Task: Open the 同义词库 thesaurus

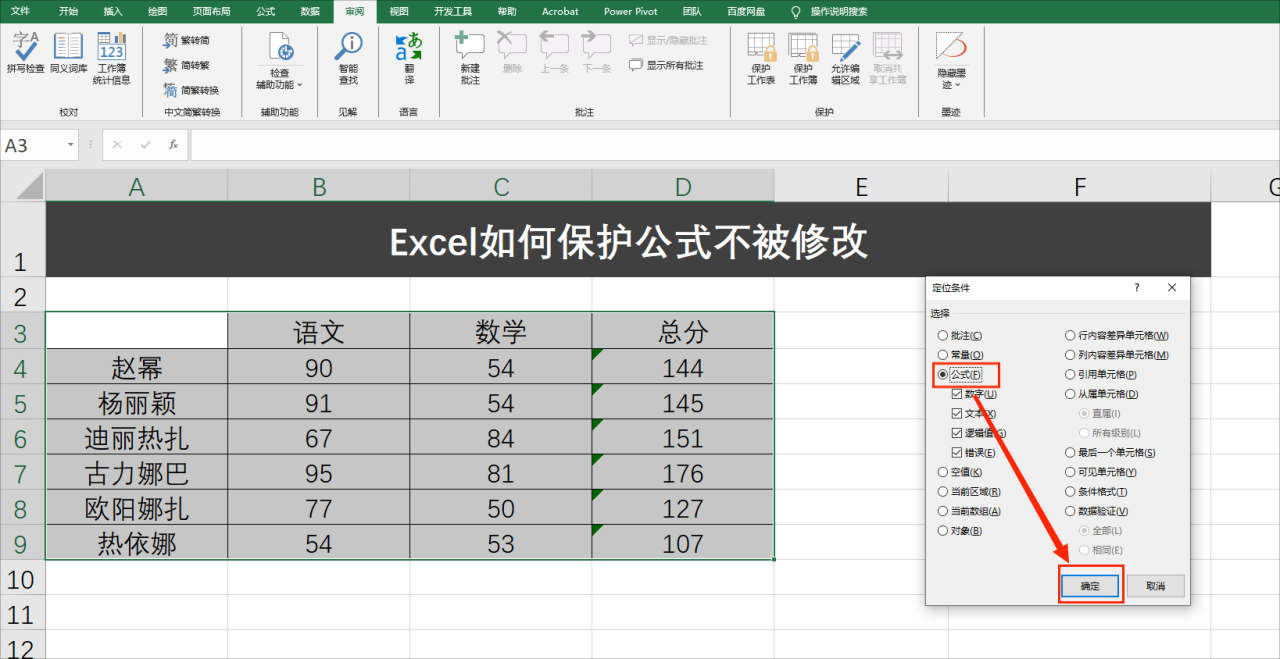Action: 68,54
